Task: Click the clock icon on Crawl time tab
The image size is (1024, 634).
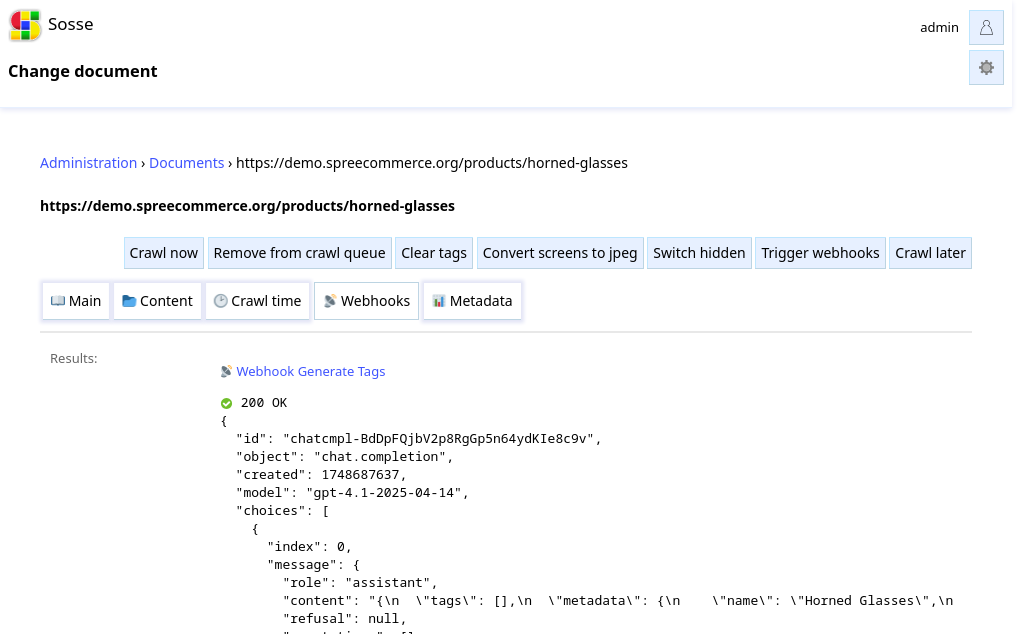Action: [221, 301]
